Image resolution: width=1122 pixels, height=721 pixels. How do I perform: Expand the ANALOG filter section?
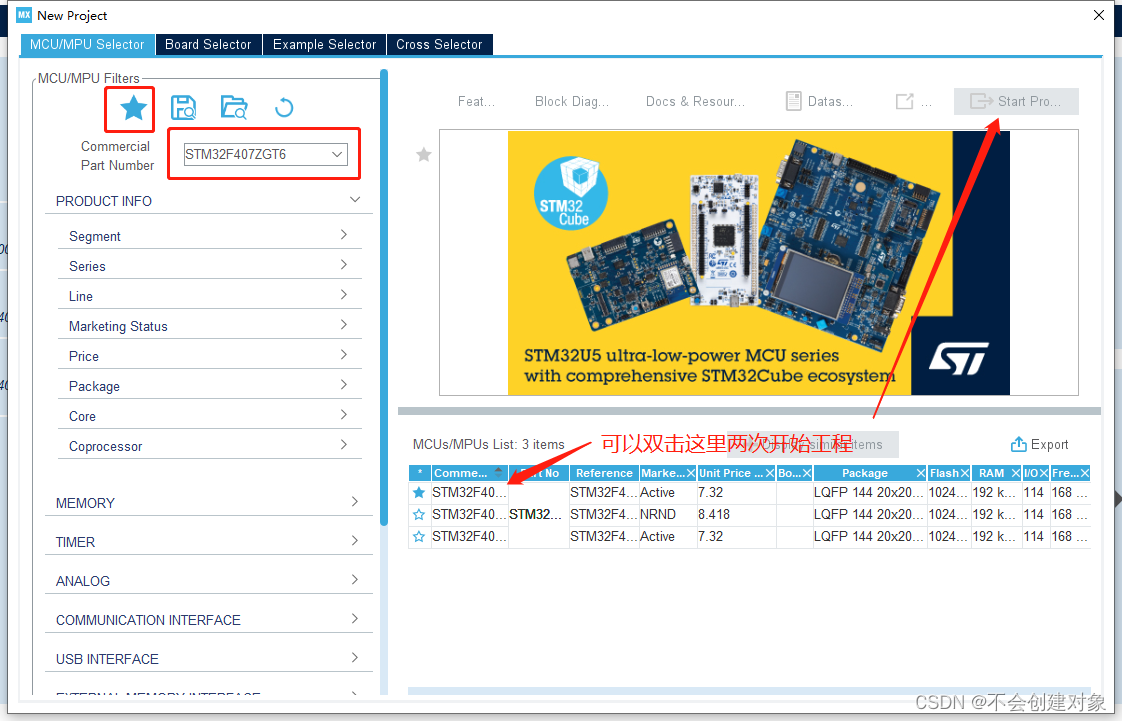pos(355,579)
